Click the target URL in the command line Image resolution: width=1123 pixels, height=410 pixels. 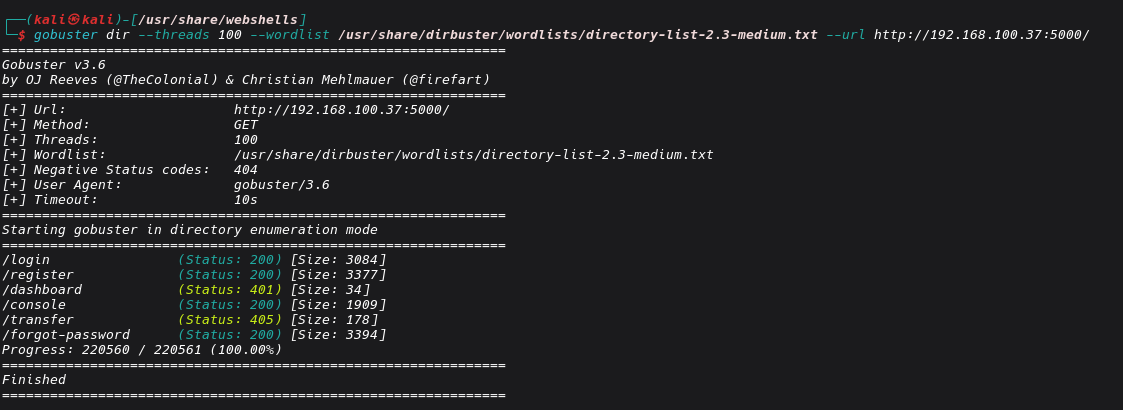(x=981, y=35)
